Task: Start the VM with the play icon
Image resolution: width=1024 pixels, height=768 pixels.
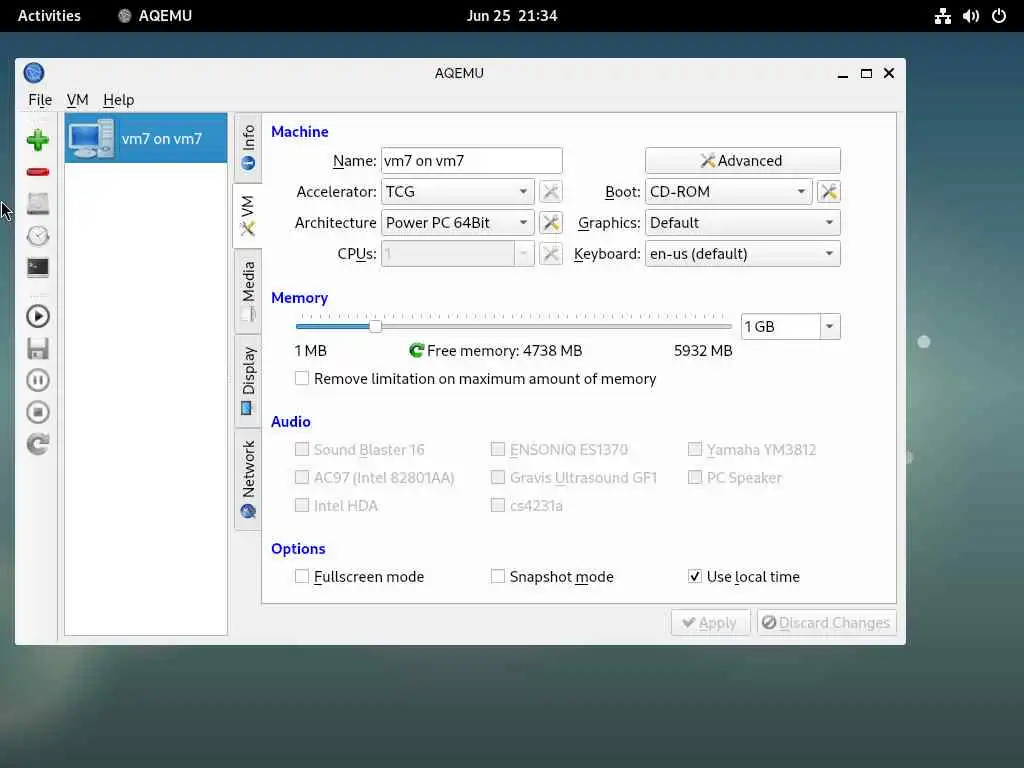Action: (x=38, y=317)
